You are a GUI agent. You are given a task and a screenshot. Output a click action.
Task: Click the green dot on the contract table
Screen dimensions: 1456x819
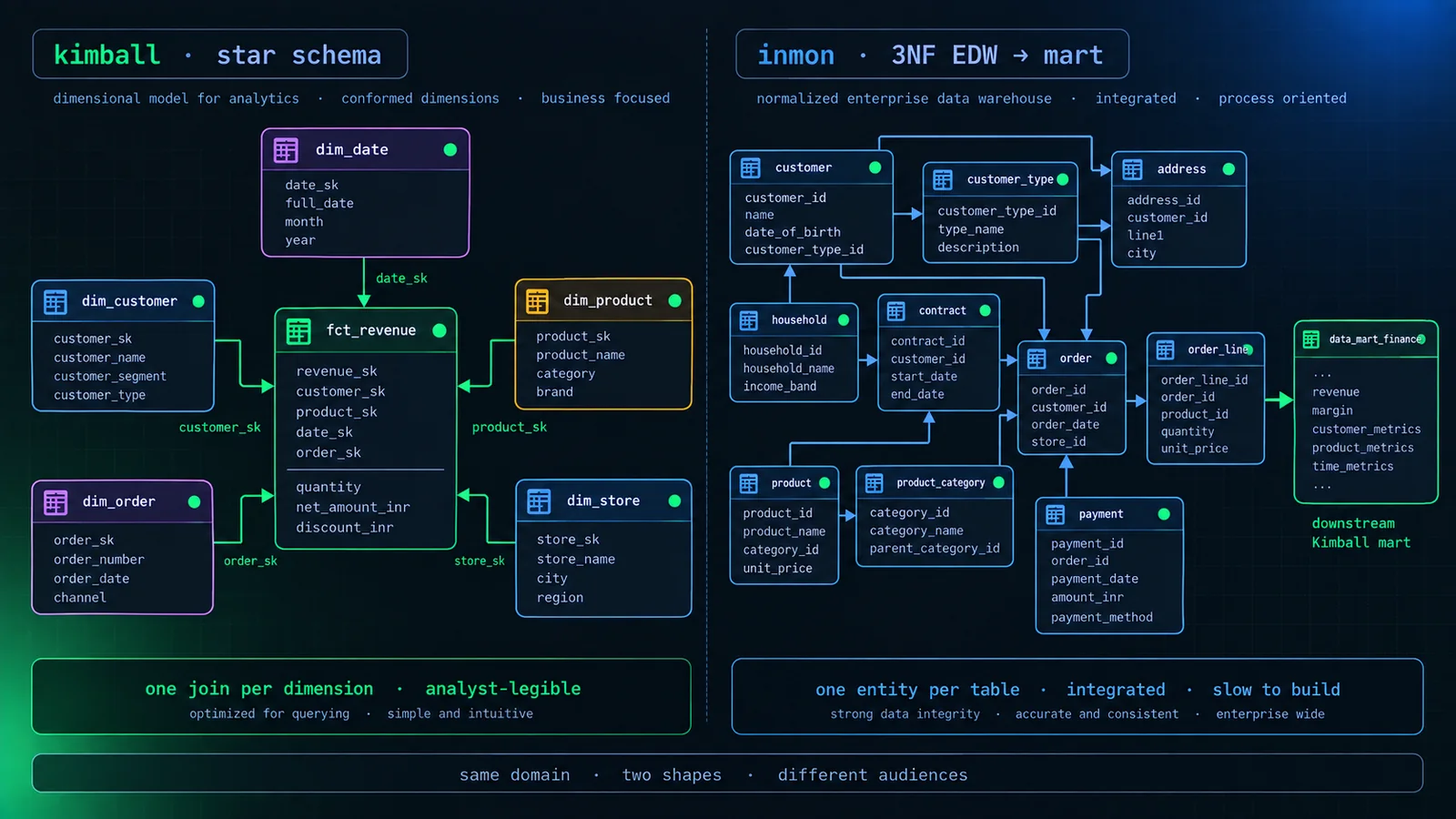pyautogui.click(x=986, y=310)
